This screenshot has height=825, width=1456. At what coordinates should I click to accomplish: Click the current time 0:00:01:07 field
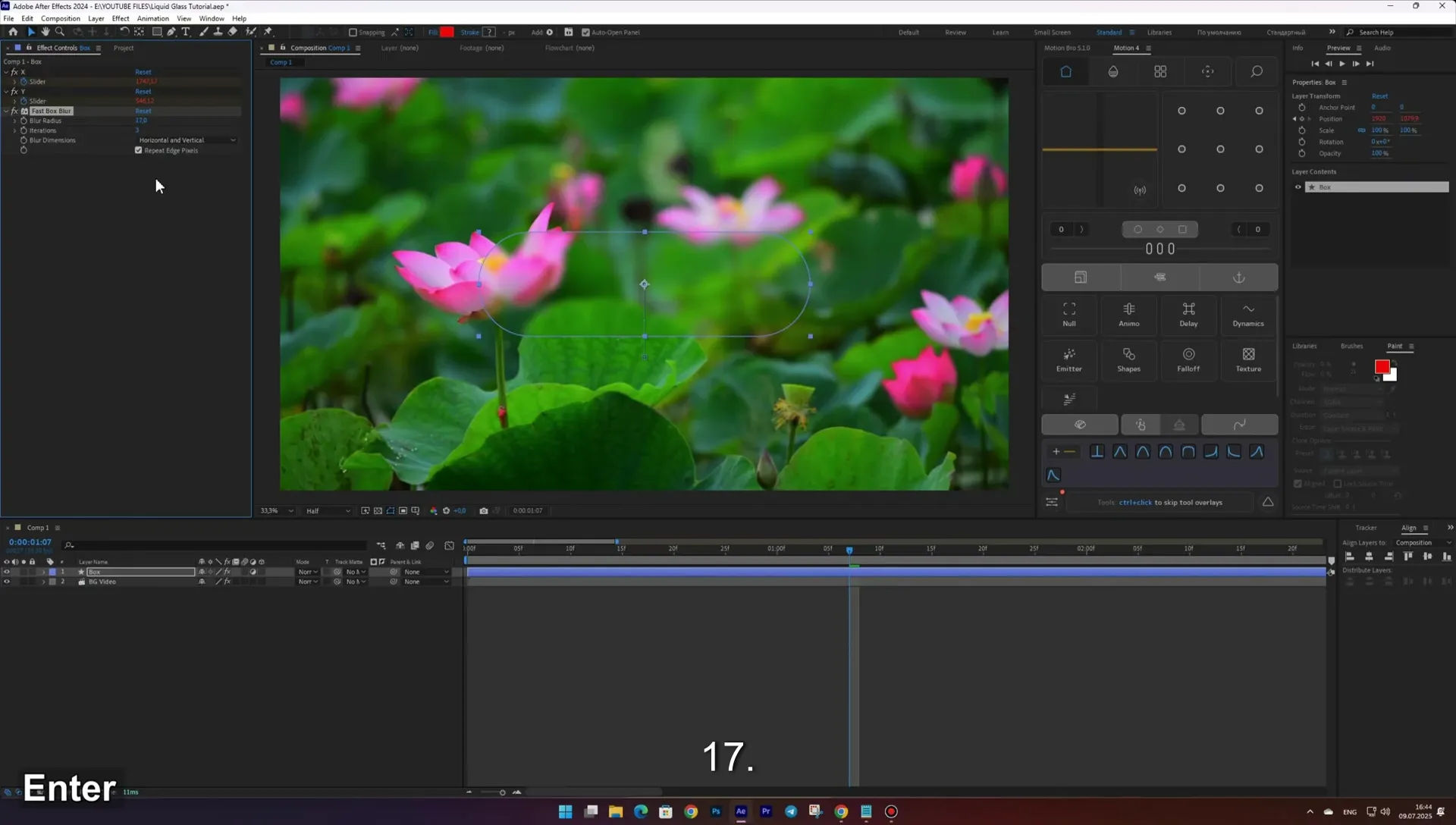(x=30, y=542)
